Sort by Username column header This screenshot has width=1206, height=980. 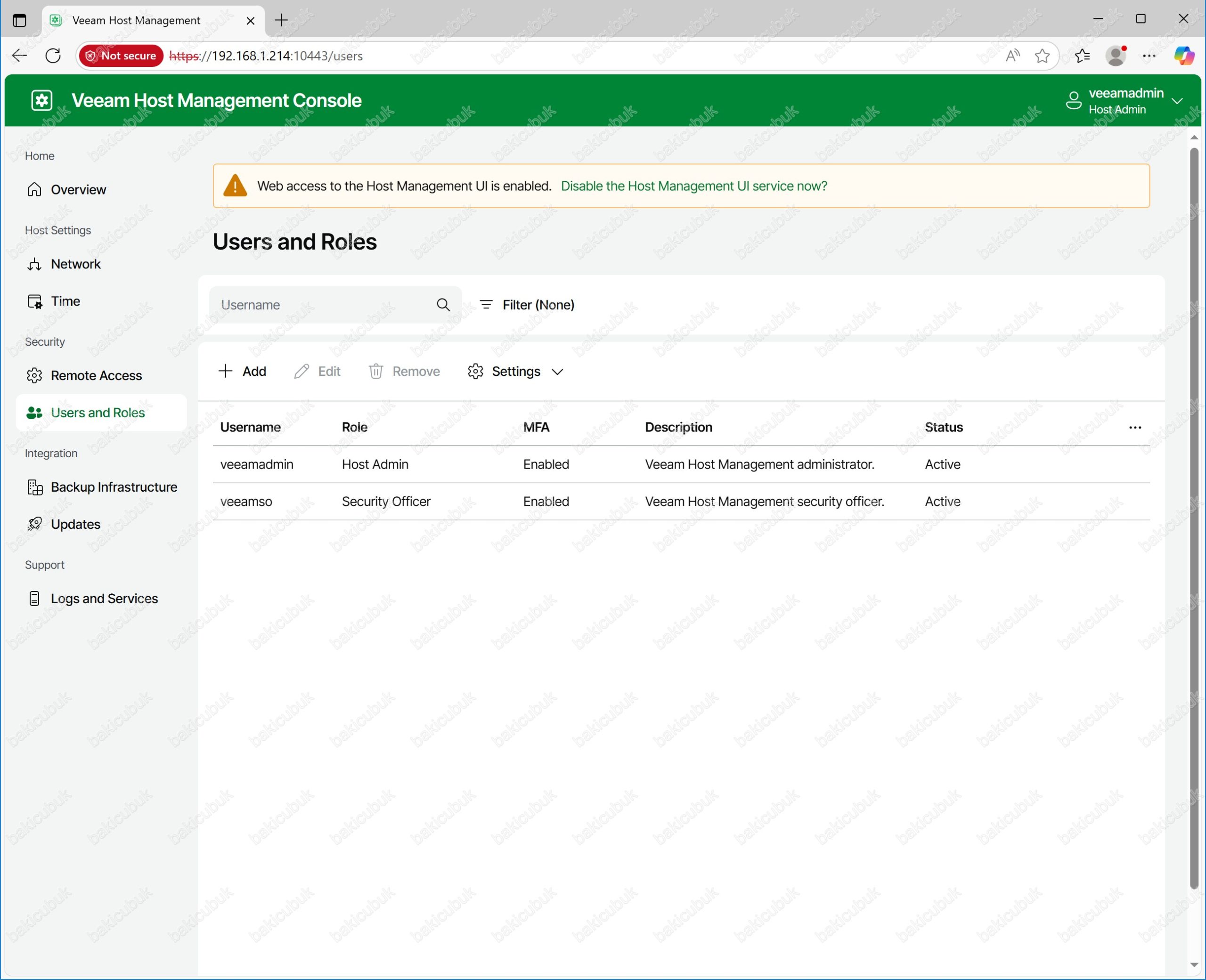point(250,427)
